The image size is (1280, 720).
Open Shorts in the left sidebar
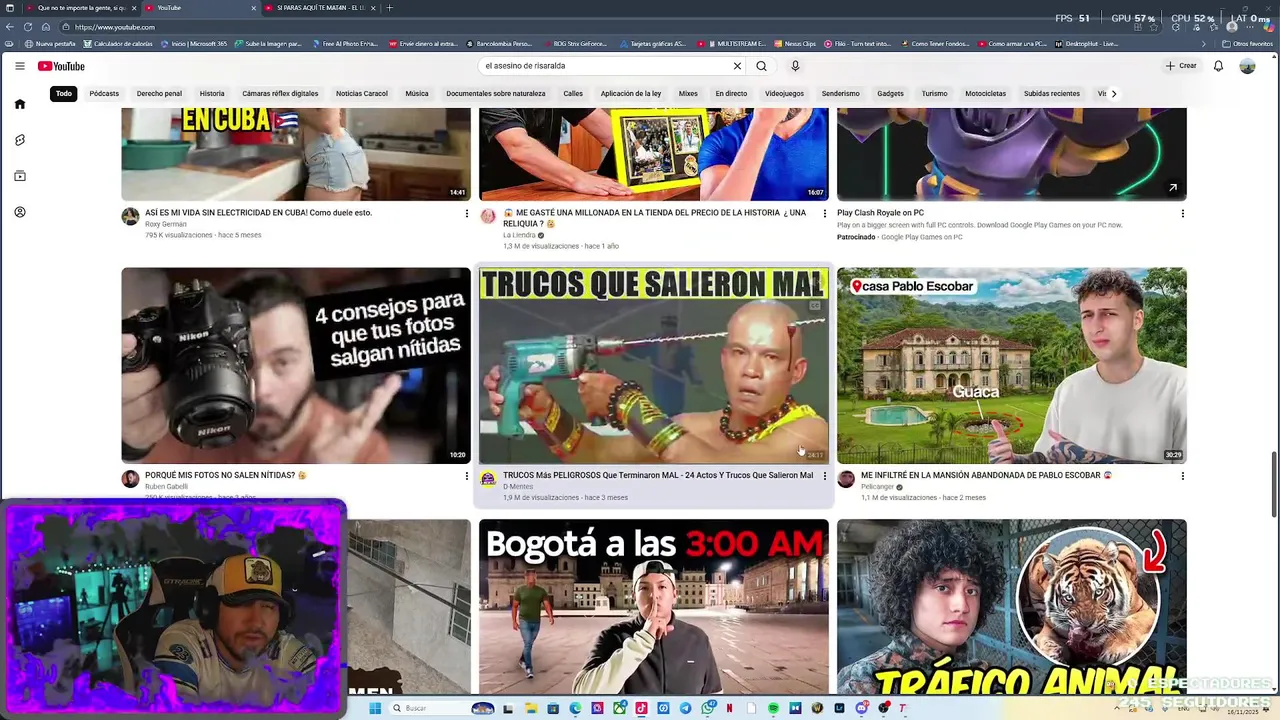pos(19,140)
